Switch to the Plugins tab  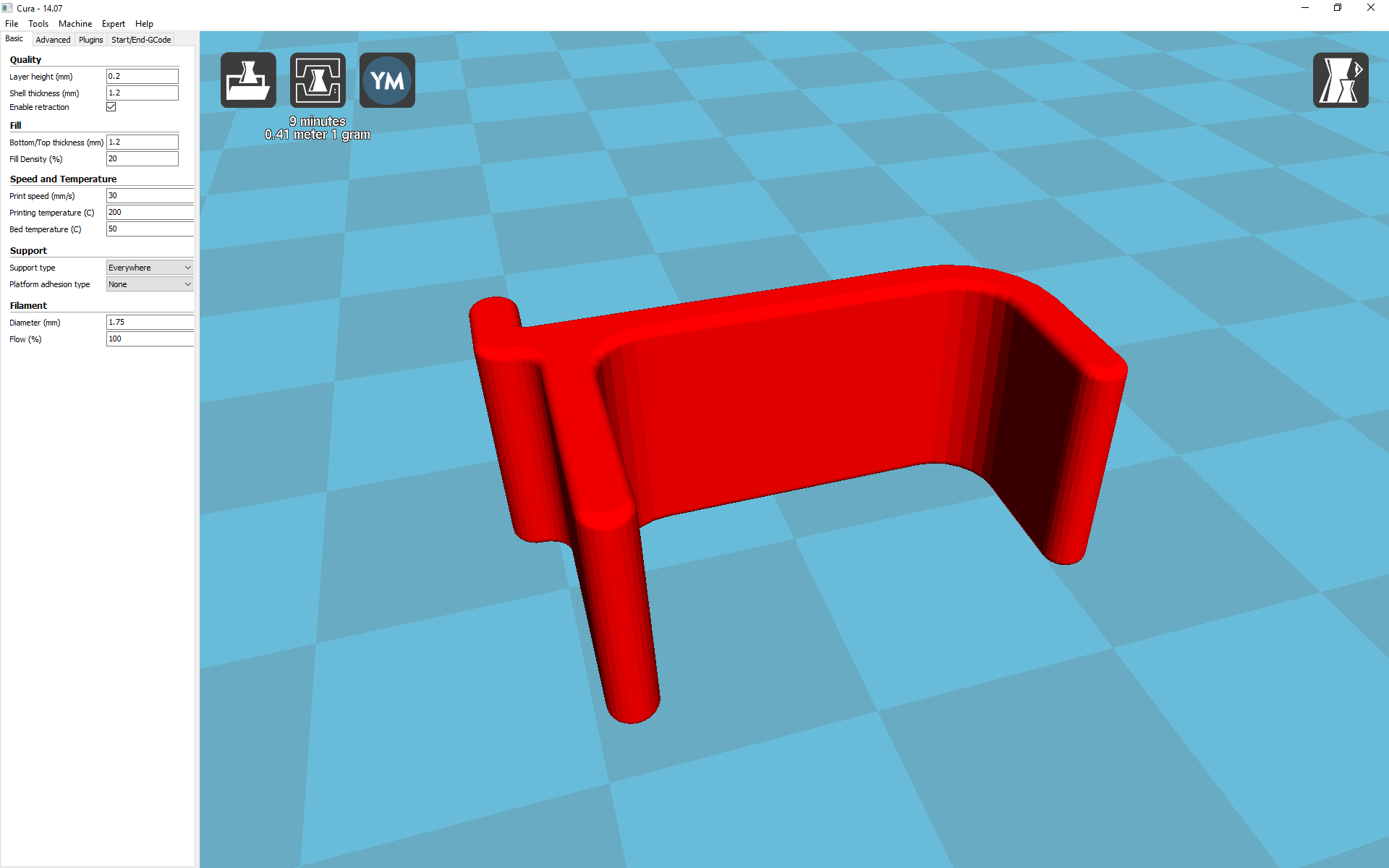coord(91,40)
